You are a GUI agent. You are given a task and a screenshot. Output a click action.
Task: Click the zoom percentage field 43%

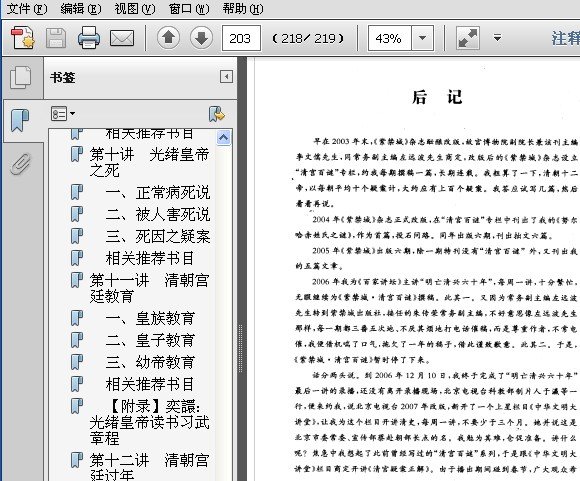tap(390, 38)
